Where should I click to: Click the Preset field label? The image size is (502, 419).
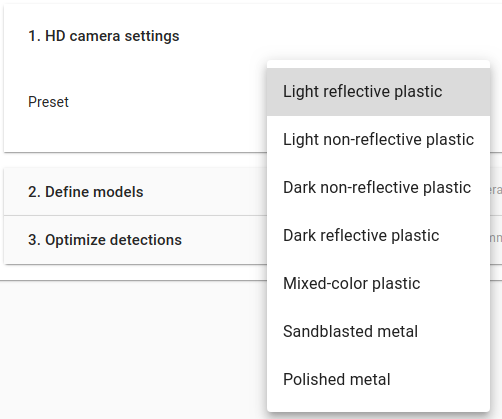coord(48,102)
